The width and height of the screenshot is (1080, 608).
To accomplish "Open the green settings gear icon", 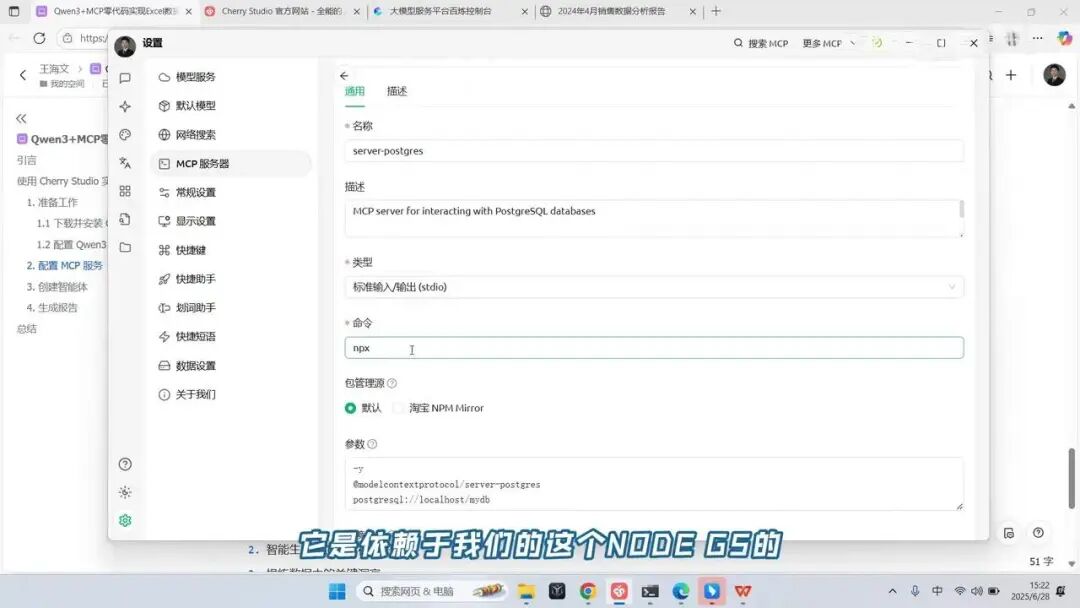I will [125, 521].
